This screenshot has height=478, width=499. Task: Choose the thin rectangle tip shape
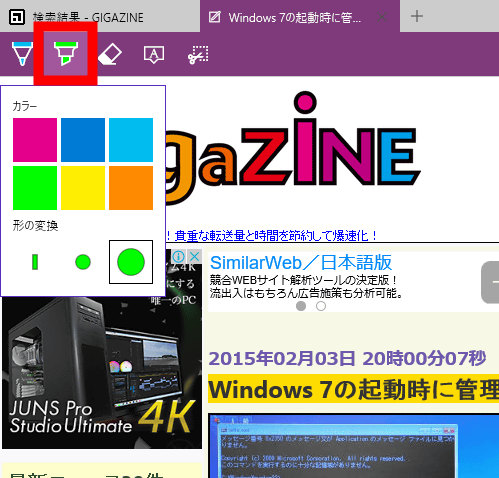(35, 262)
